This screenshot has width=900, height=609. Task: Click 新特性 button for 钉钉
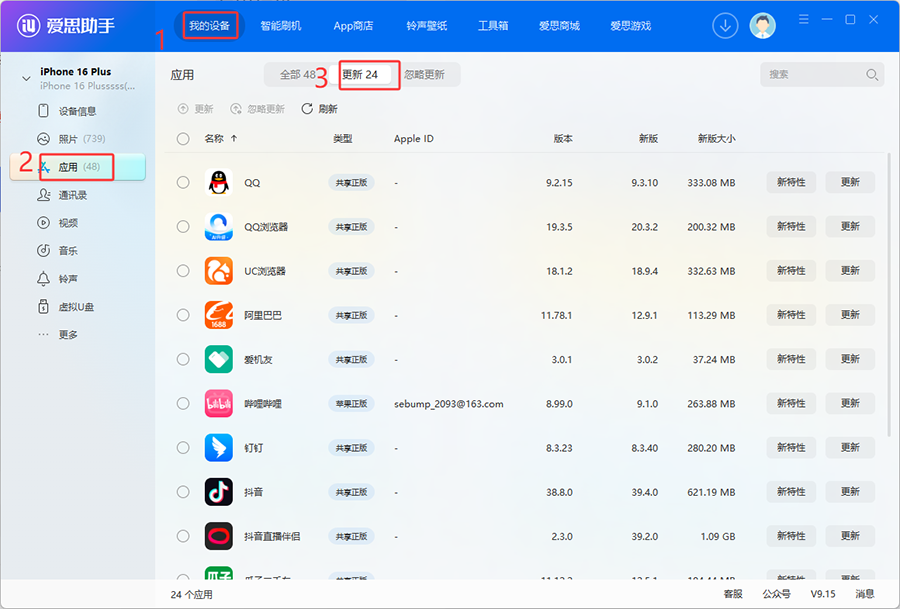pyautogui.click(x=791, y=448)
